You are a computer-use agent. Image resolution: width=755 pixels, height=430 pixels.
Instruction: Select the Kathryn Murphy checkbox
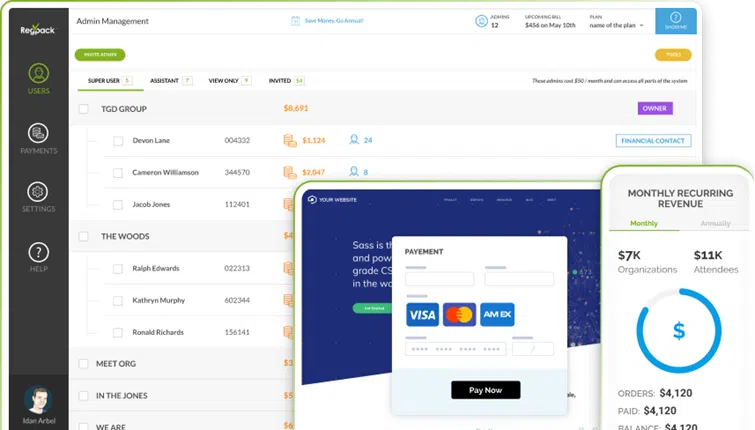118,300
